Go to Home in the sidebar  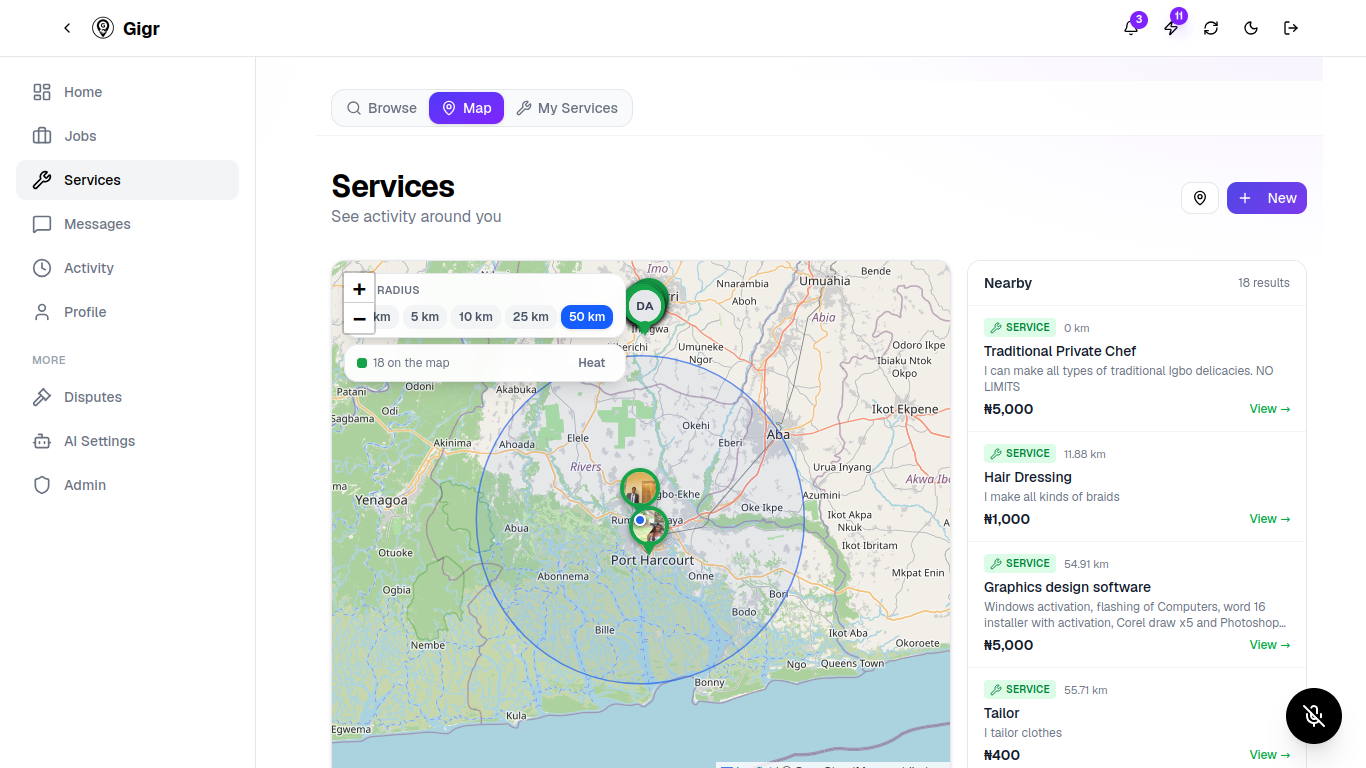click(x=127, y=92)
